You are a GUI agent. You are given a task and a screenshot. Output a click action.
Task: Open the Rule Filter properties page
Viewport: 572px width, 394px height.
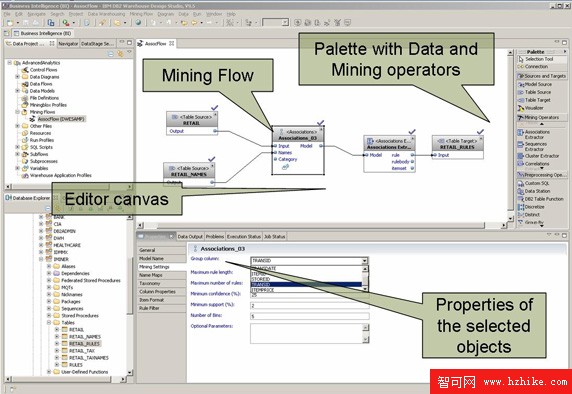point(162,308)
